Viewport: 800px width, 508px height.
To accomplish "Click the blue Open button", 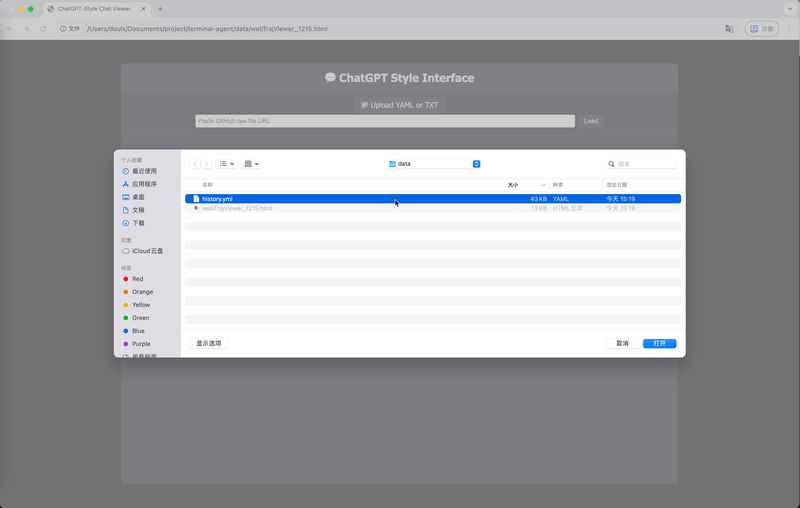I will (x=660, y=343).
